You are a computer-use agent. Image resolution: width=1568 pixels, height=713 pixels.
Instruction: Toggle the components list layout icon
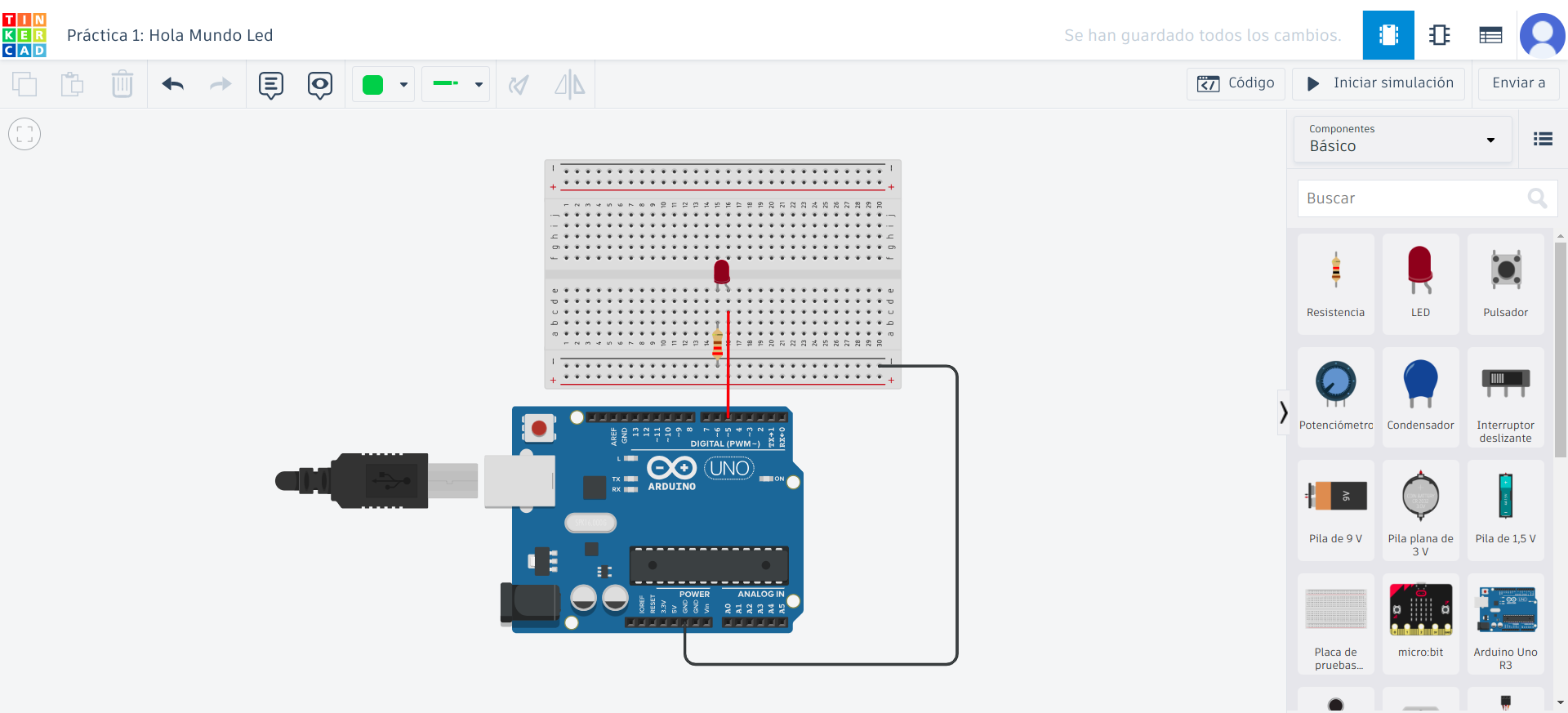tap(1543, 140)
